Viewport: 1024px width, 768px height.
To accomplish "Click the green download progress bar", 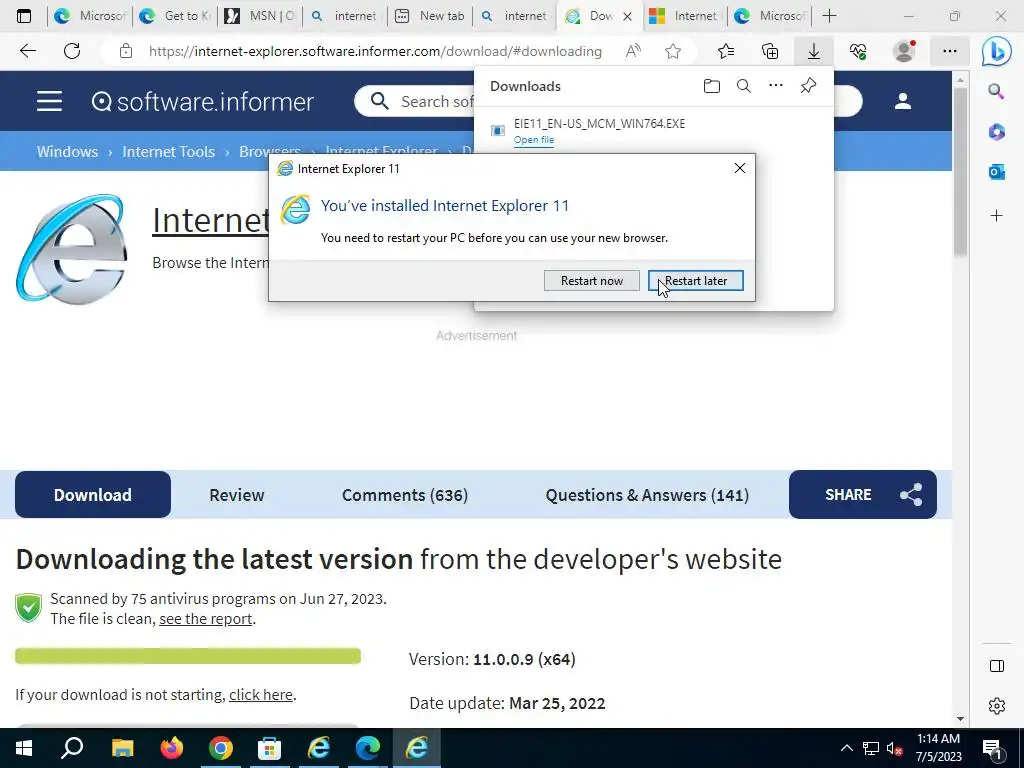I will pyautogui.click(x=188, y=656).
